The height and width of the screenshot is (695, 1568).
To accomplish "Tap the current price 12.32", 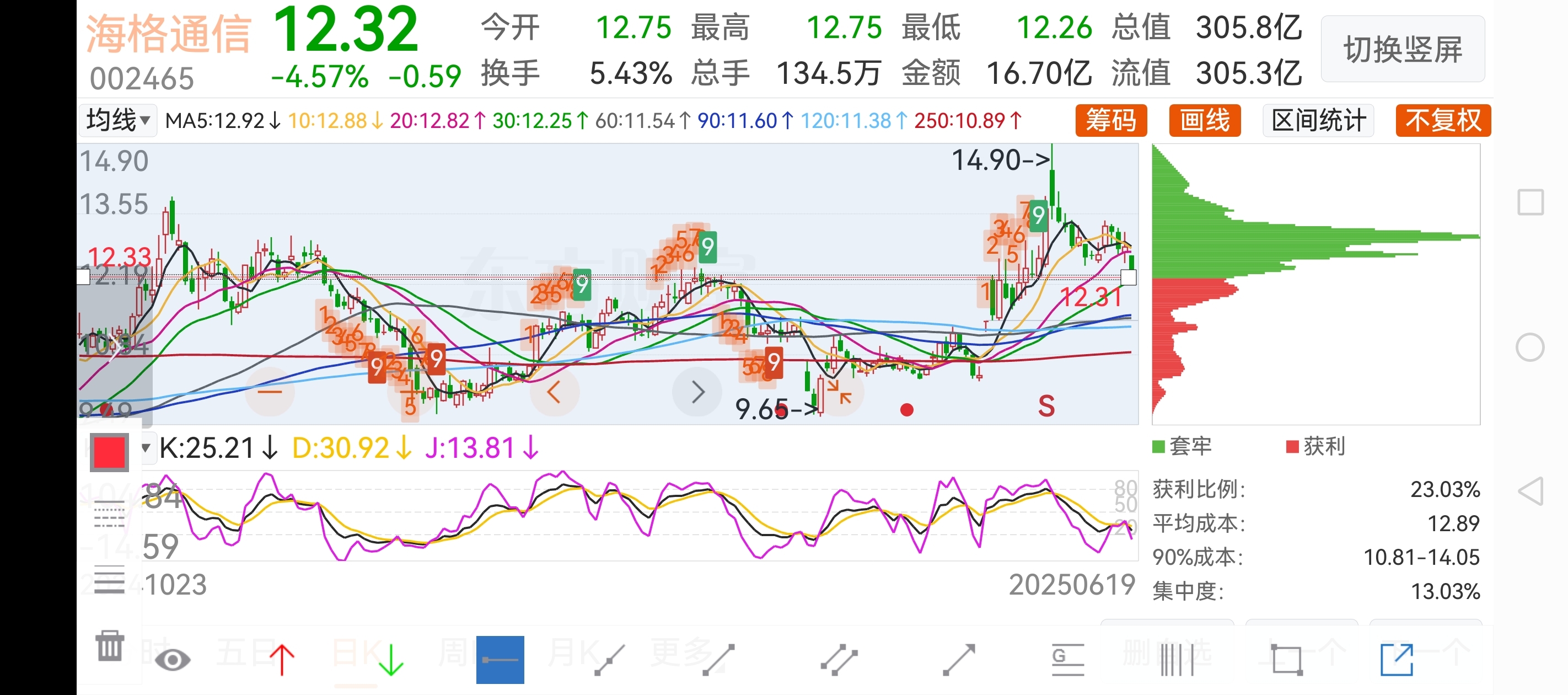I will tap(346, 29).
